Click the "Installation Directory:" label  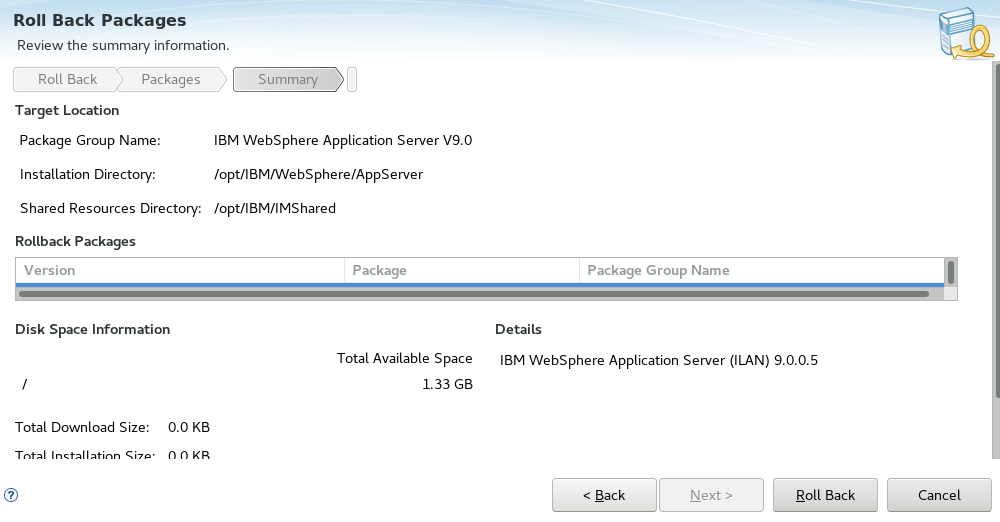click(x=87, y=174)
